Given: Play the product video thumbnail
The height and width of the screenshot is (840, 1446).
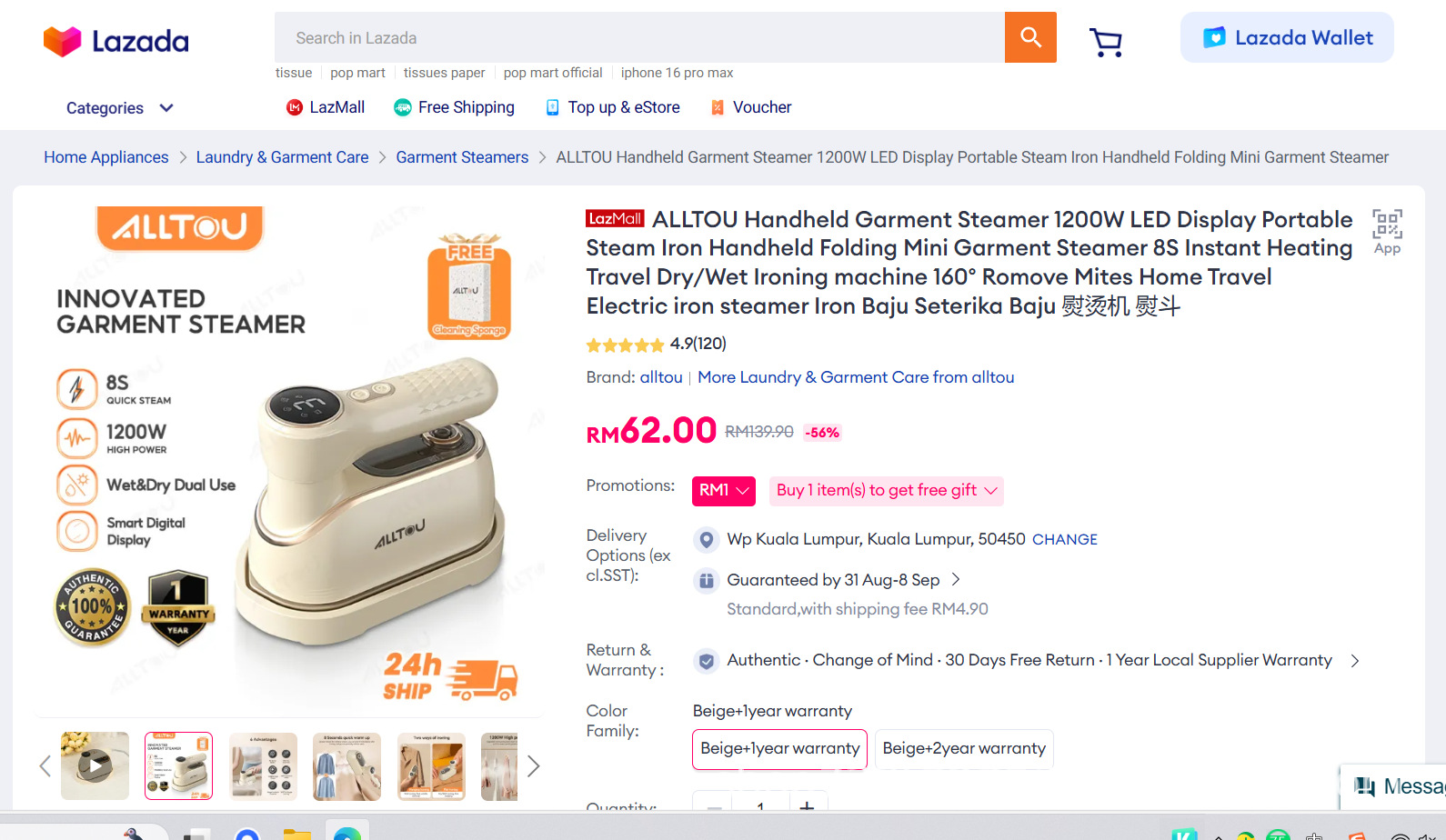Looking at the screenshot, I should pos(95,766).
